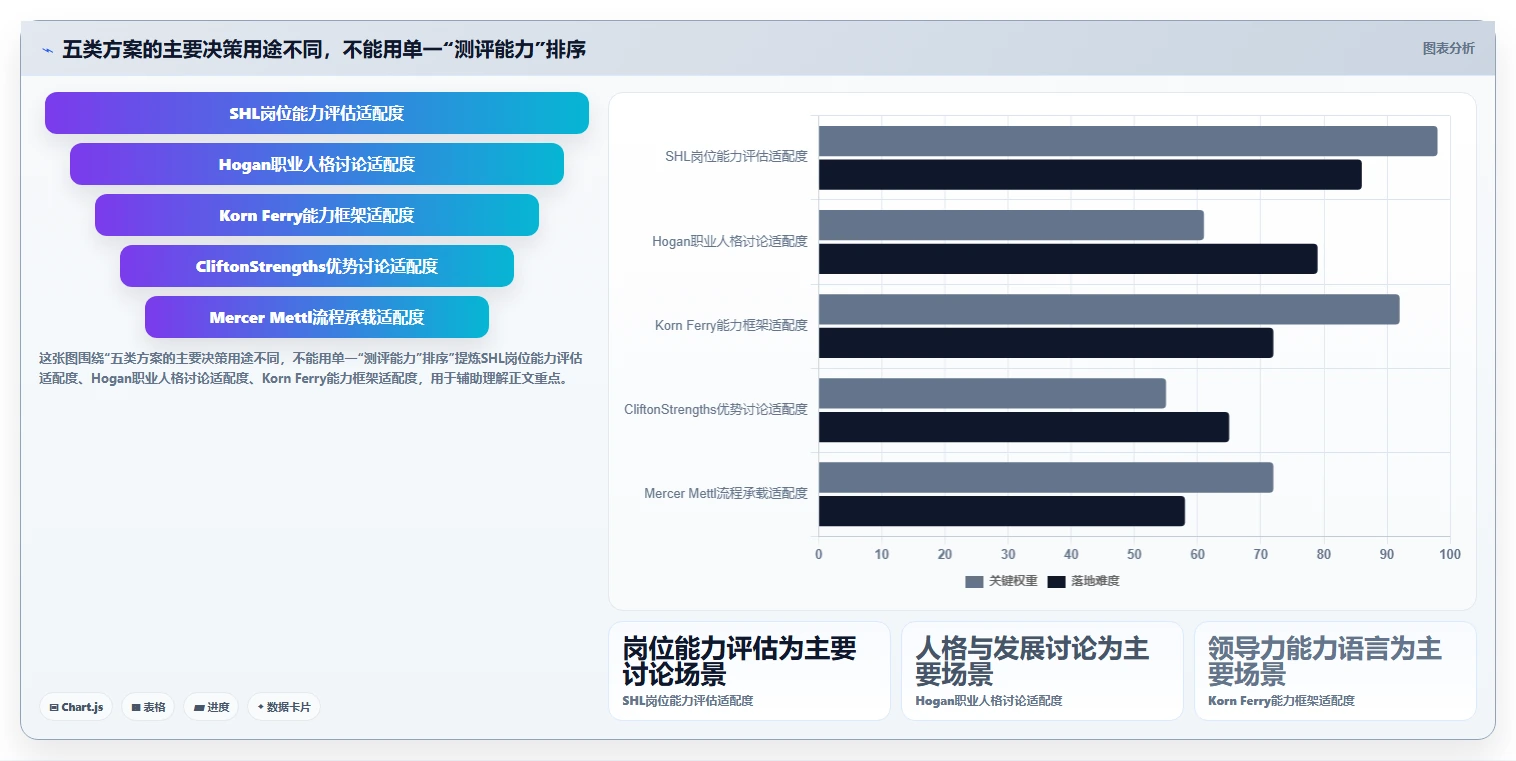The width and height of the screenshot is (1516, 761).
Task: Click Hogan 落地难度 dark bar in chart
Action: tap(1068, 259)
